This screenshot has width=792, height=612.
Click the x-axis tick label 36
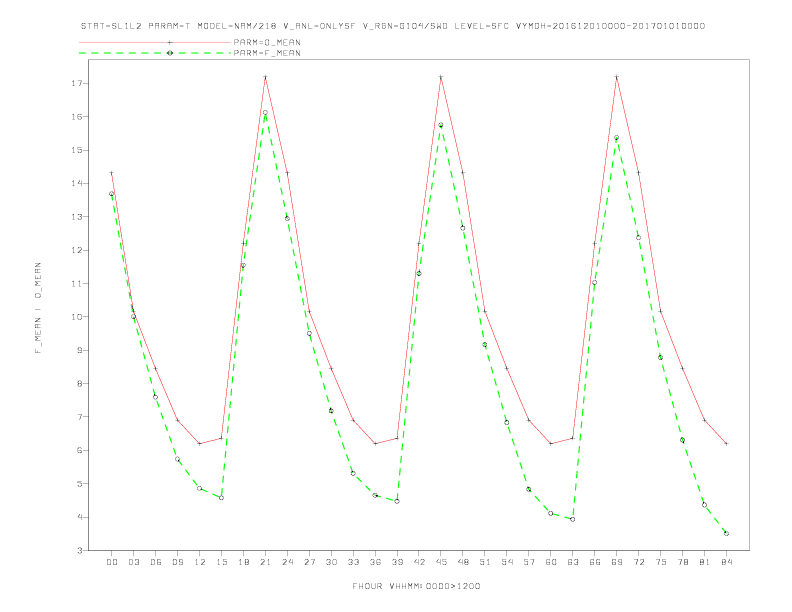point(375,562)
